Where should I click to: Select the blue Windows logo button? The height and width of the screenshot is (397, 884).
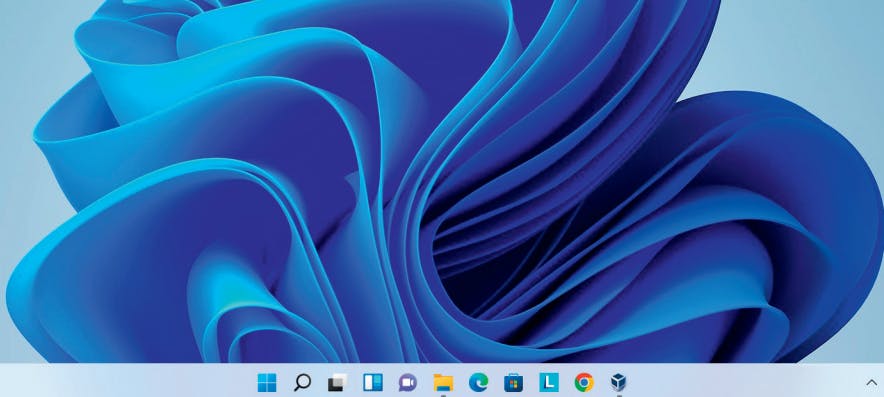pos(267,382)
